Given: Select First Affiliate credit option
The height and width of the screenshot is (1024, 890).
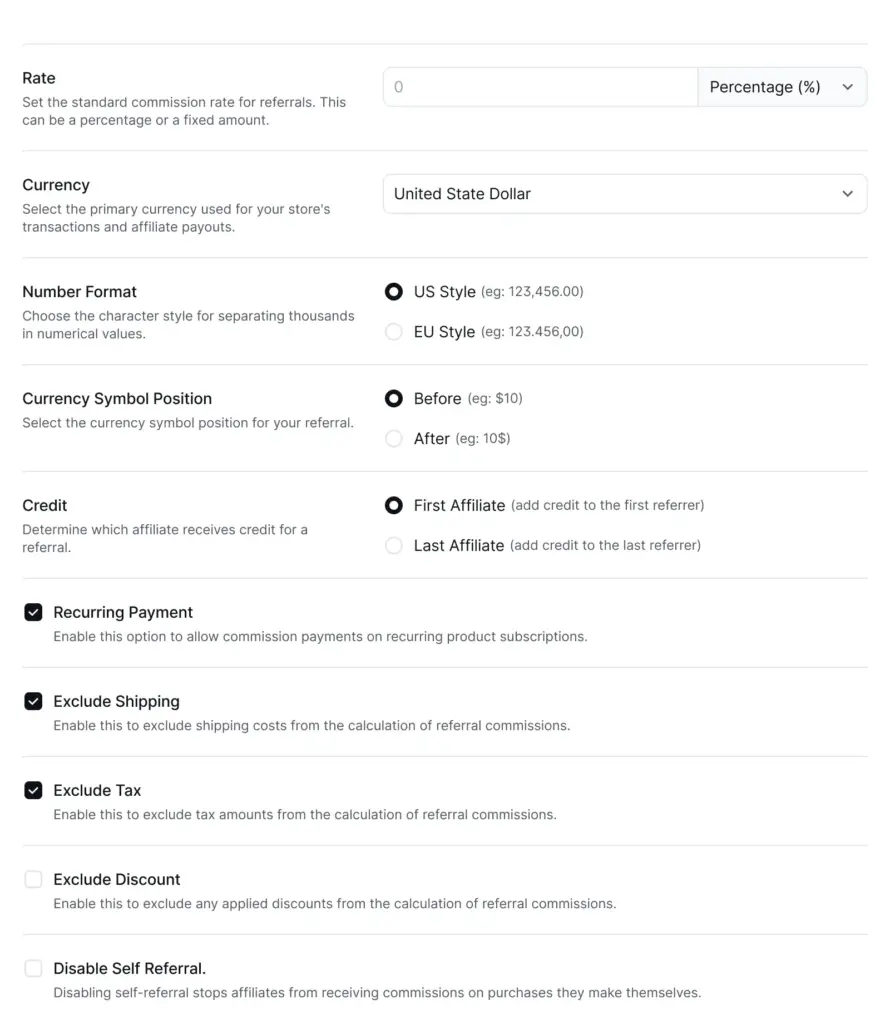Looking at the screenshot, I should (x=394, y=505).
